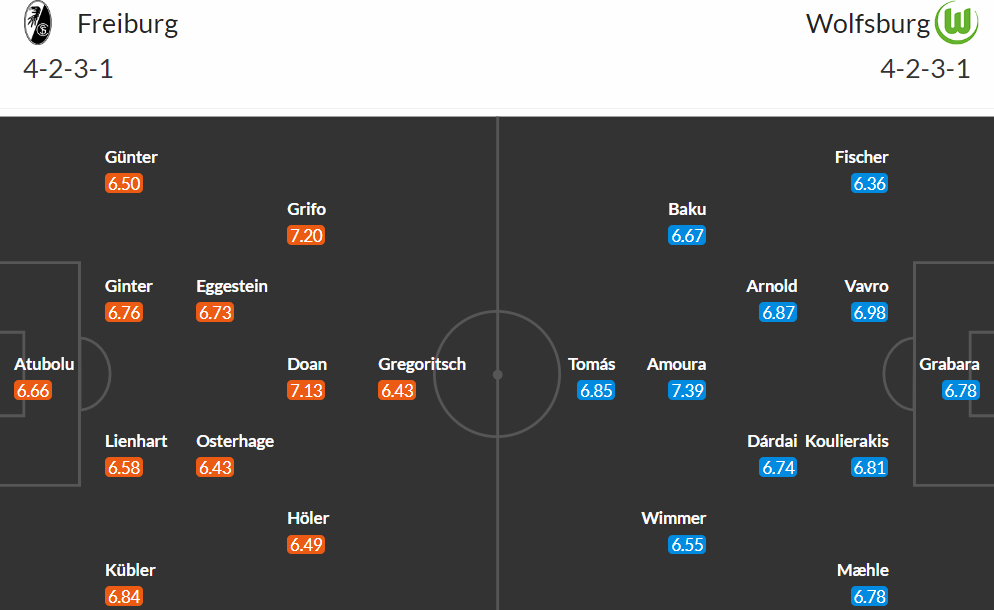This screenshot has width=994, height=610.
Task: Click Günter's 6.50 rating badge
Action: coord(124,183)
